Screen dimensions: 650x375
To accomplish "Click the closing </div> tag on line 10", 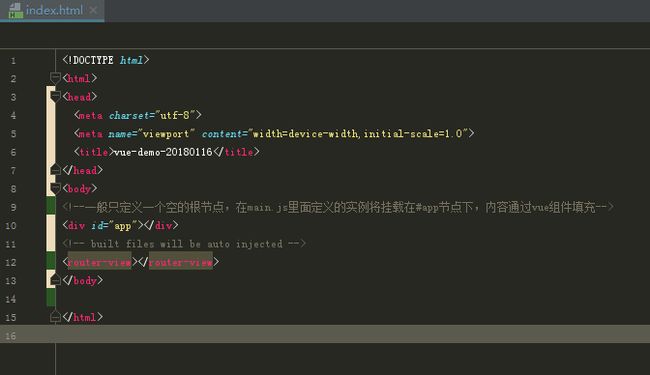I will (161, 225).
